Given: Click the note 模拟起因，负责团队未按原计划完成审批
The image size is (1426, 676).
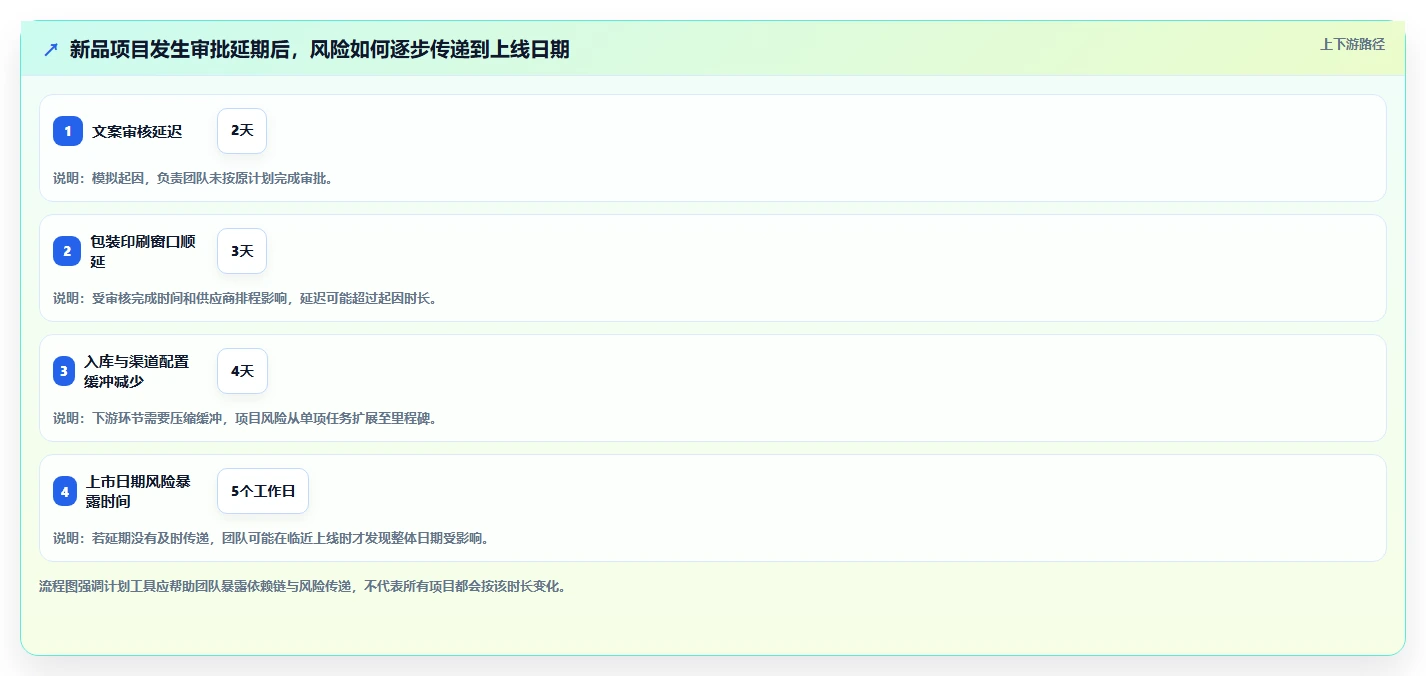Looking at the screenshot, I should (x=193, y=178).
